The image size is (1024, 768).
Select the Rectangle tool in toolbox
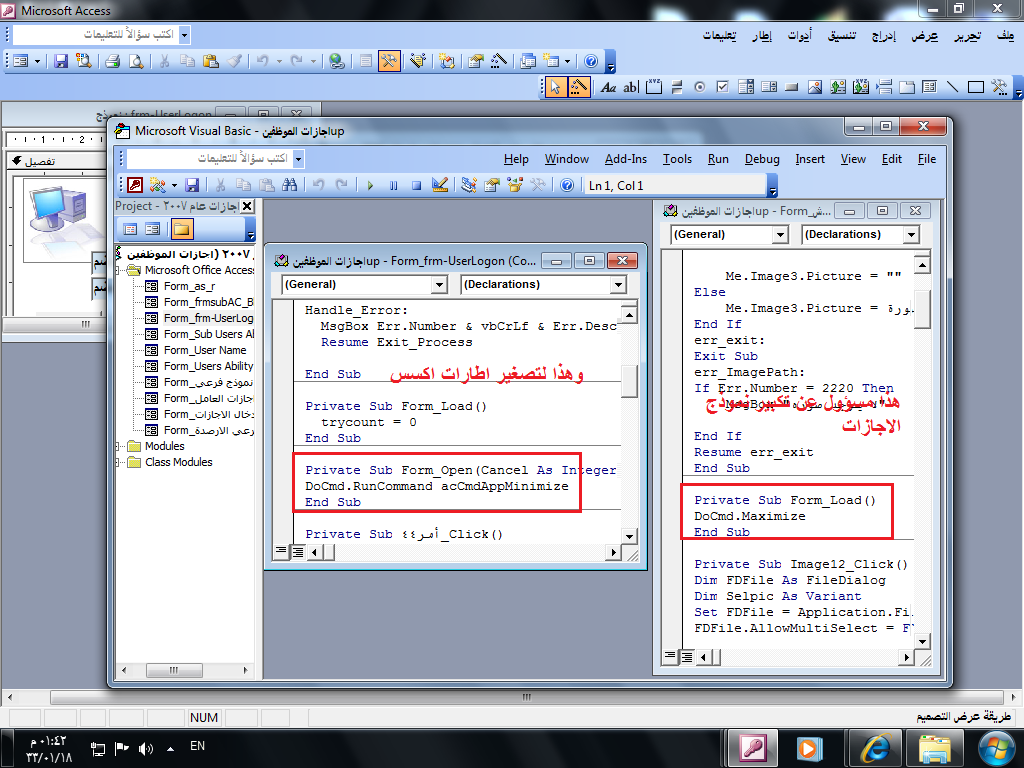976,87
